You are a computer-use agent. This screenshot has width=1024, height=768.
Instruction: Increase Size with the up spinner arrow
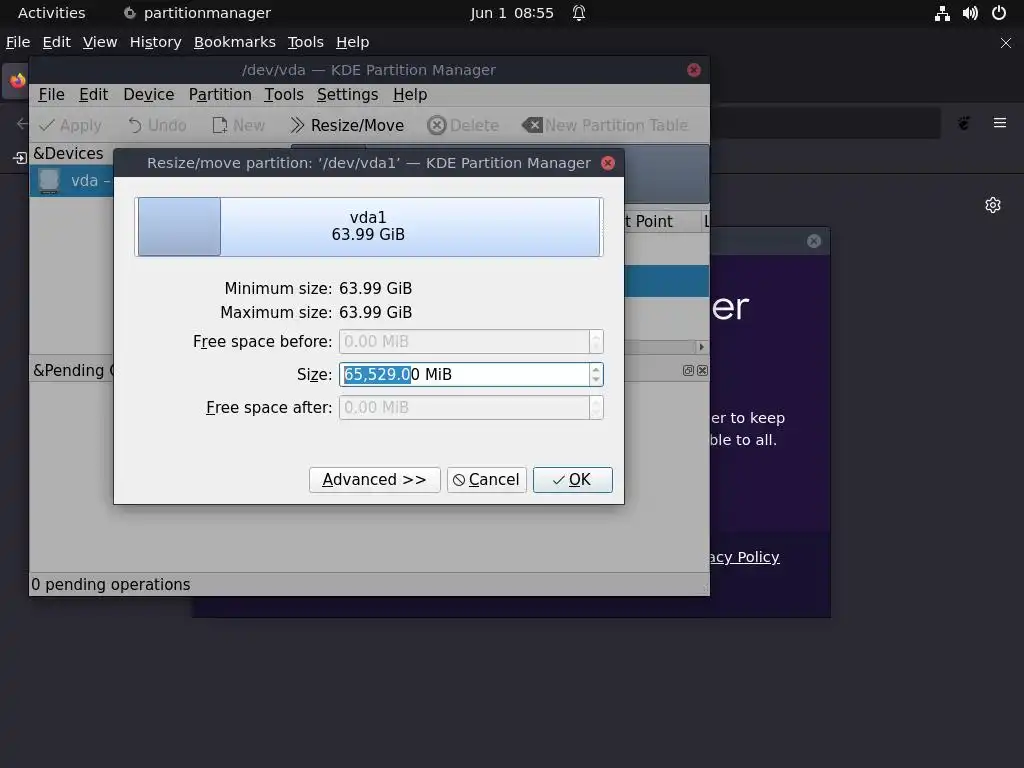point(596,369)
